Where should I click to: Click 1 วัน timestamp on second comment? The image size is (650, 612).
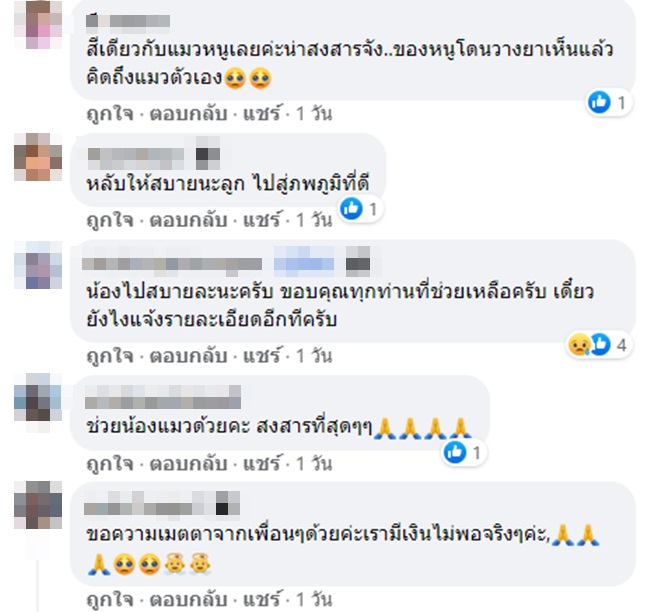[x=314, y=219]
